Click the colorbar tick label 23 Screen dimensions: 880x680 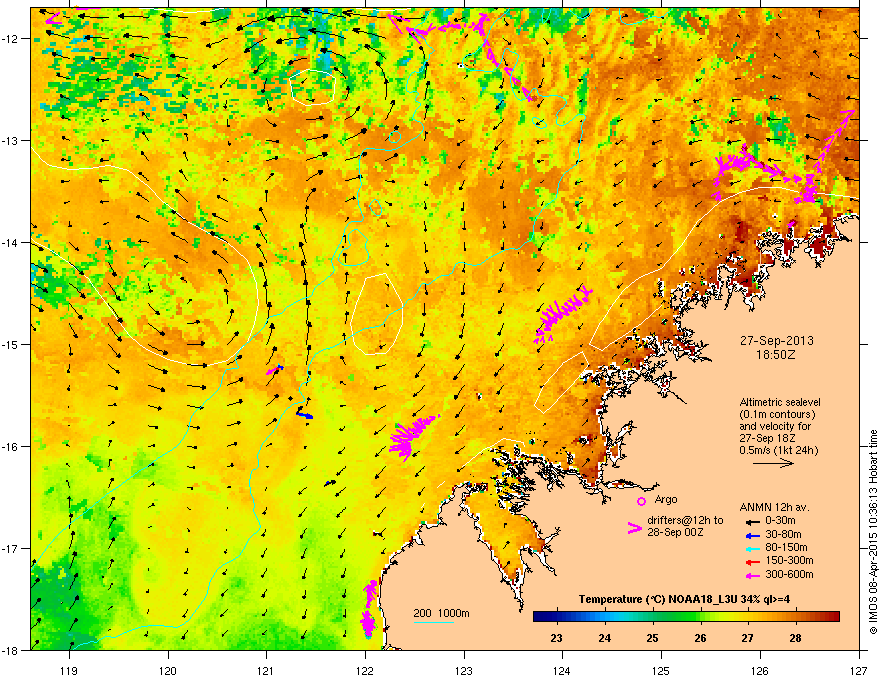(x=556, y=638)
